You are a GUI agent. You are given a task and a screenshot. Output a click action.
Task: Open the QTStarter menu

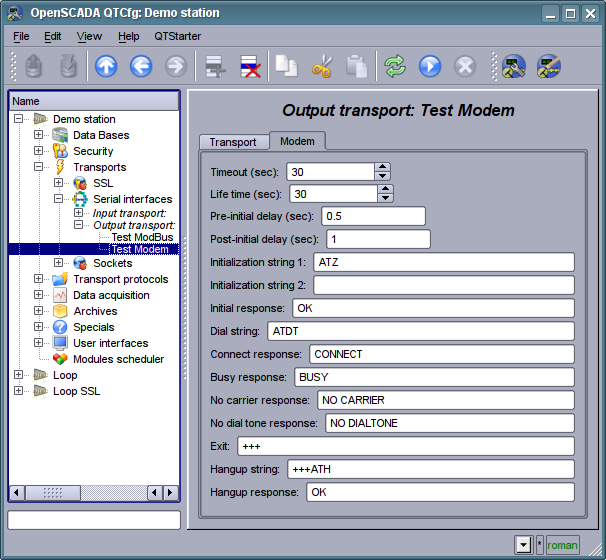pos(177,36)
